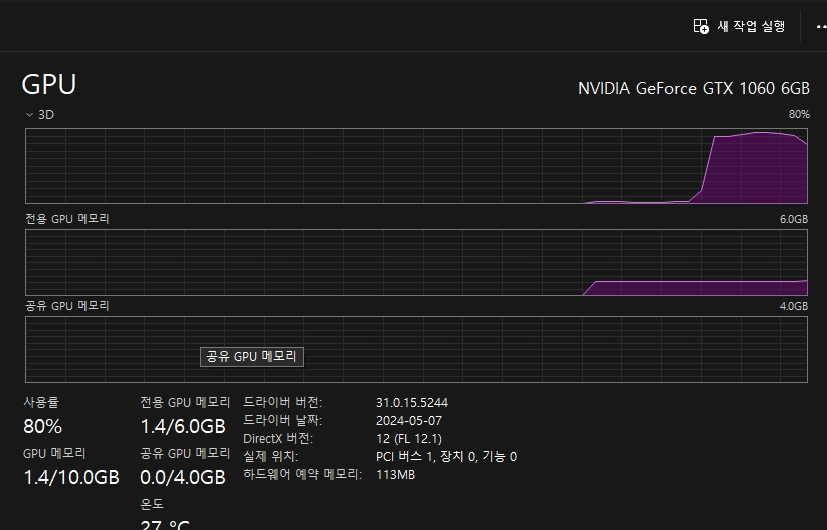This screenshot has height=530, width=827.
Task: Click the 0.0/4.0GB shared memory value
Action: [x=183, y=477]
